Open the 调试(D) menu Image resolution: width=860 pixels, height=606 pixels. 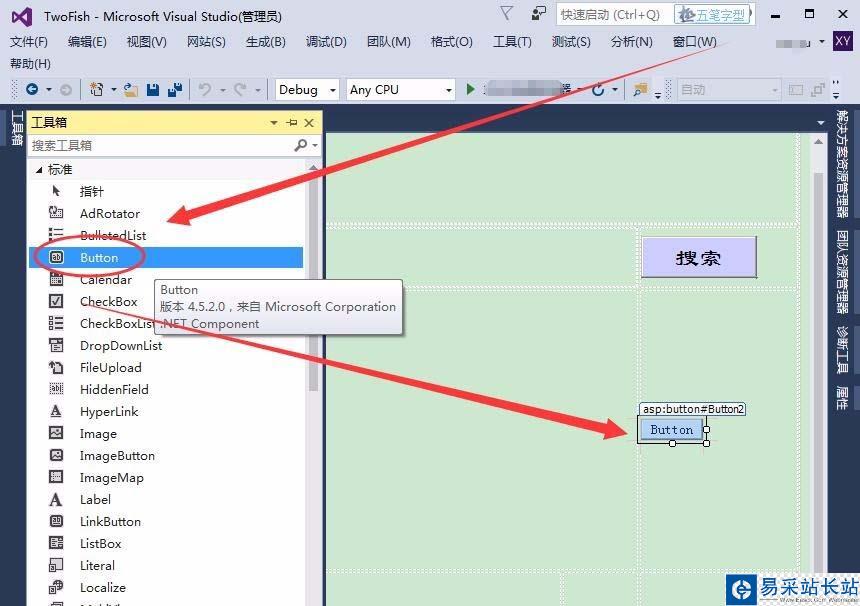point(326,42)
